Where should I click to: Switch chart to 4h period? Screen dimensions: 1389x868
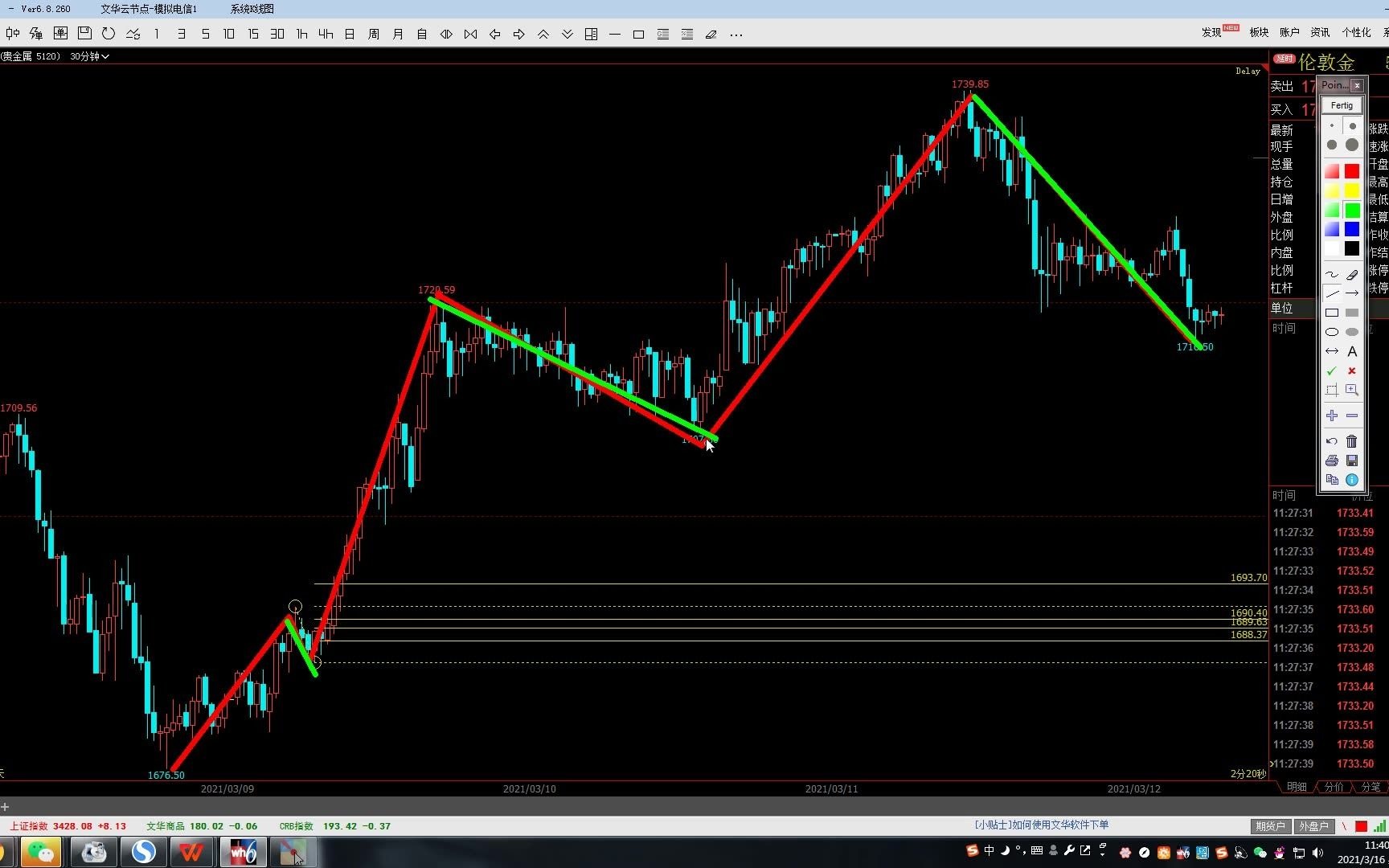[x=326, y=34]
